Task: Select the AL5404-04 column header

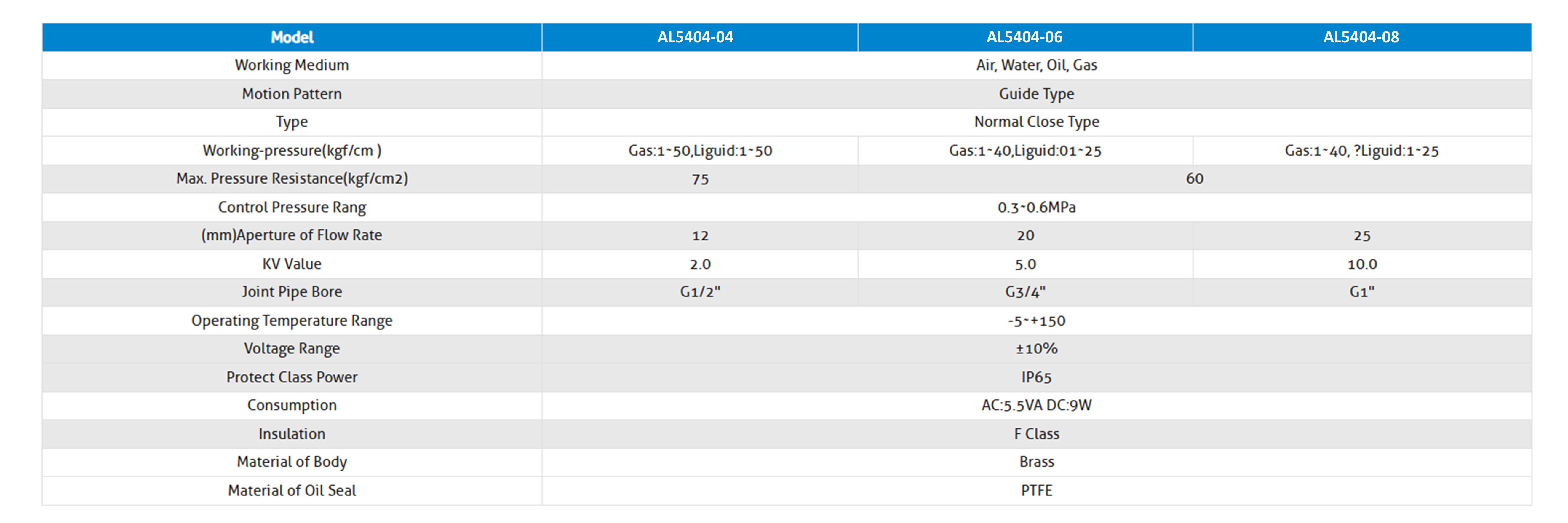Action: [700, 37]
